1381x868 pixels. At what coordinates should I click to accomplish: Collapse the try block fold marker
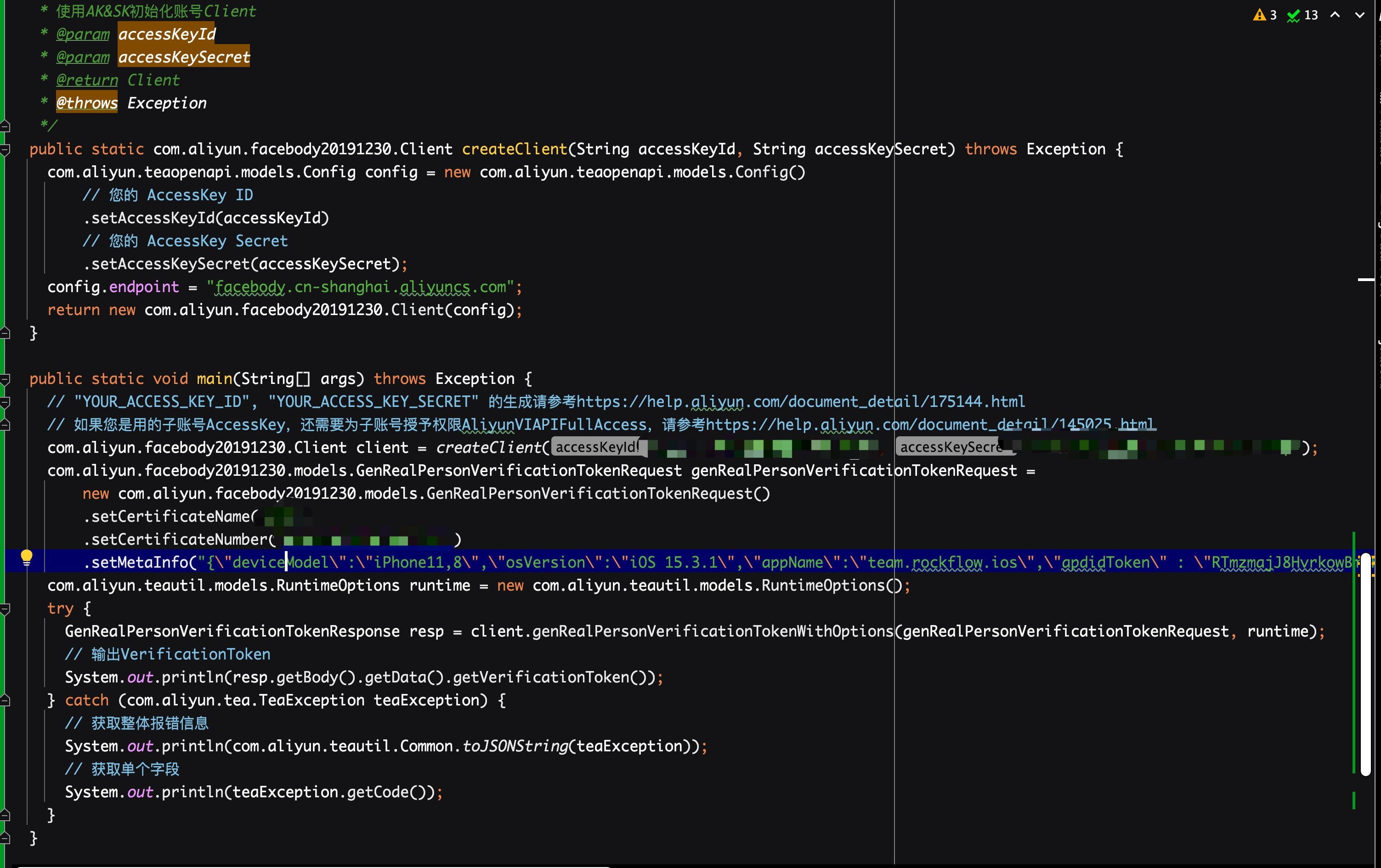[5, 609]
